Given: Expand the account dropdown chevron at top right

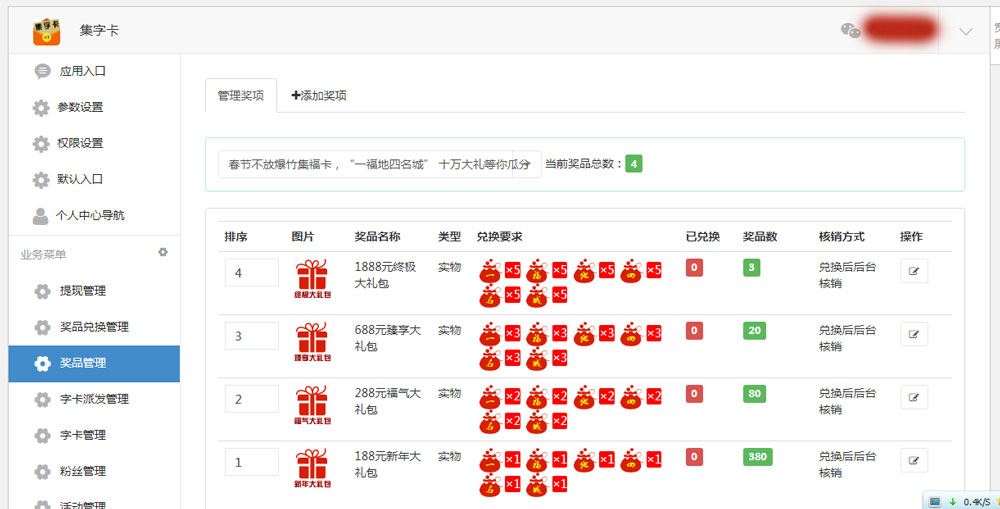Looking at the screenshot, I should click(965, 31).
